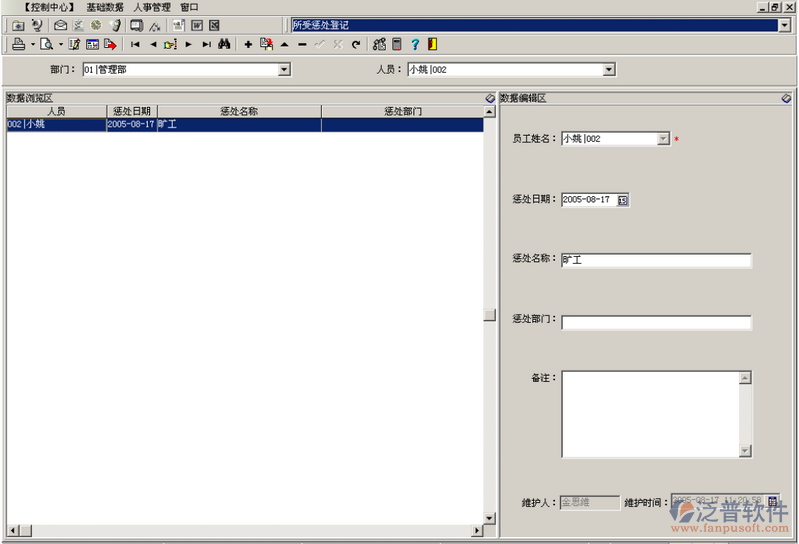Click the refresh arrow icon
Image resolution: width=799 pixels, height=544 pixels.
pos(355,44)
